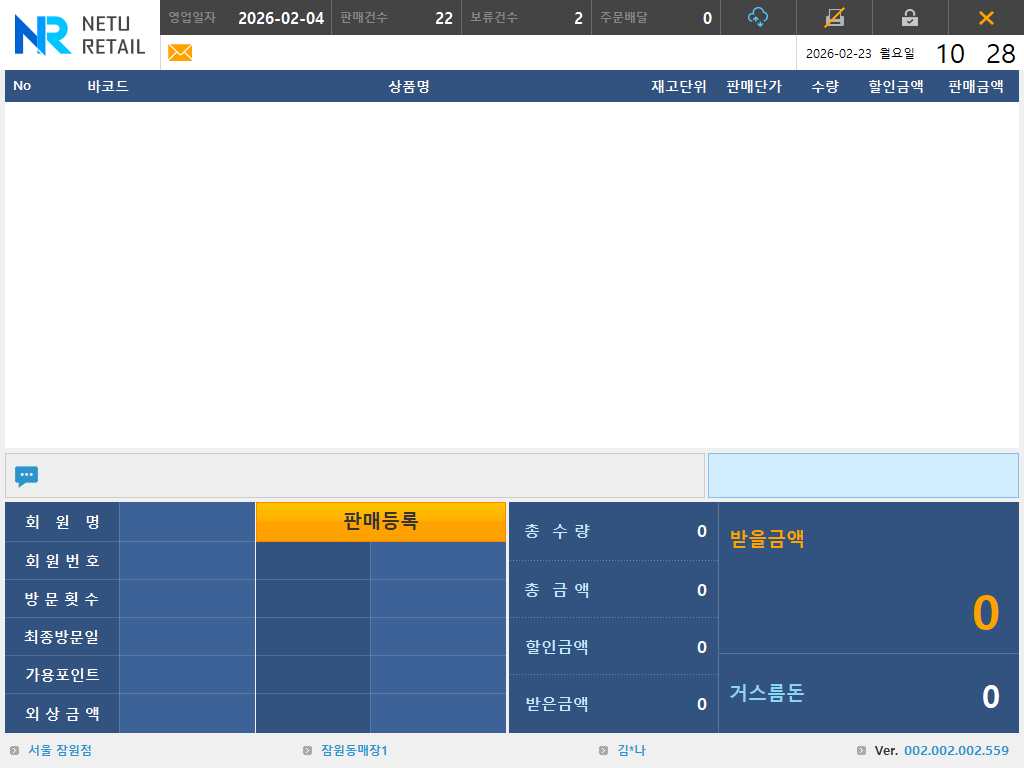Click the 외상금액 label
The width and height of the screenshot is (1024, 768).
[62, 713]
